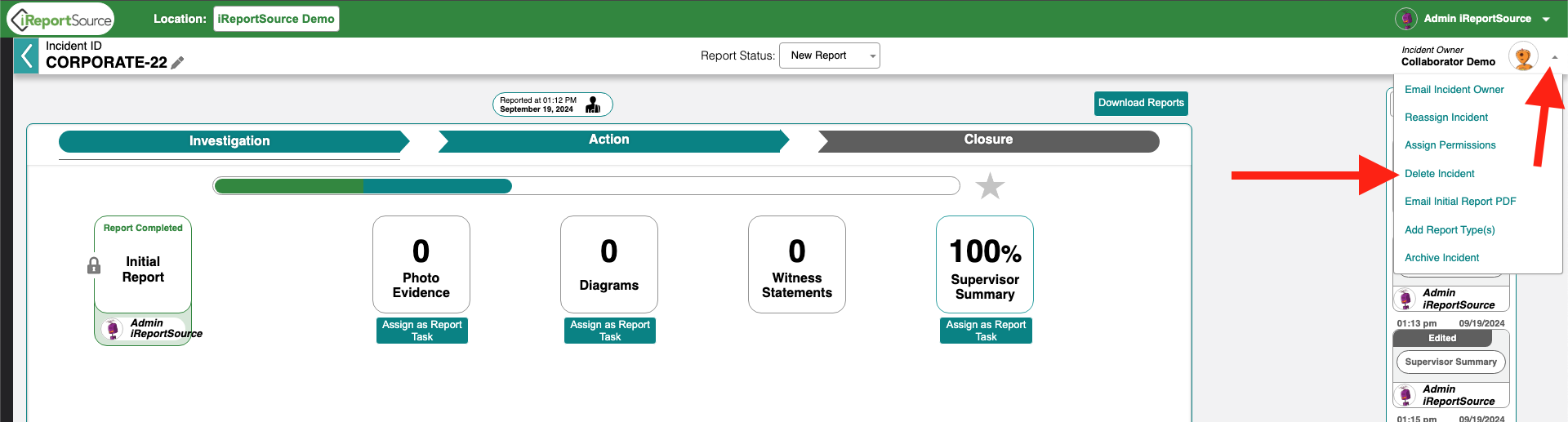Click the Incident Owner avatar
This screenshot has width=1568, height=422.
1523,56
